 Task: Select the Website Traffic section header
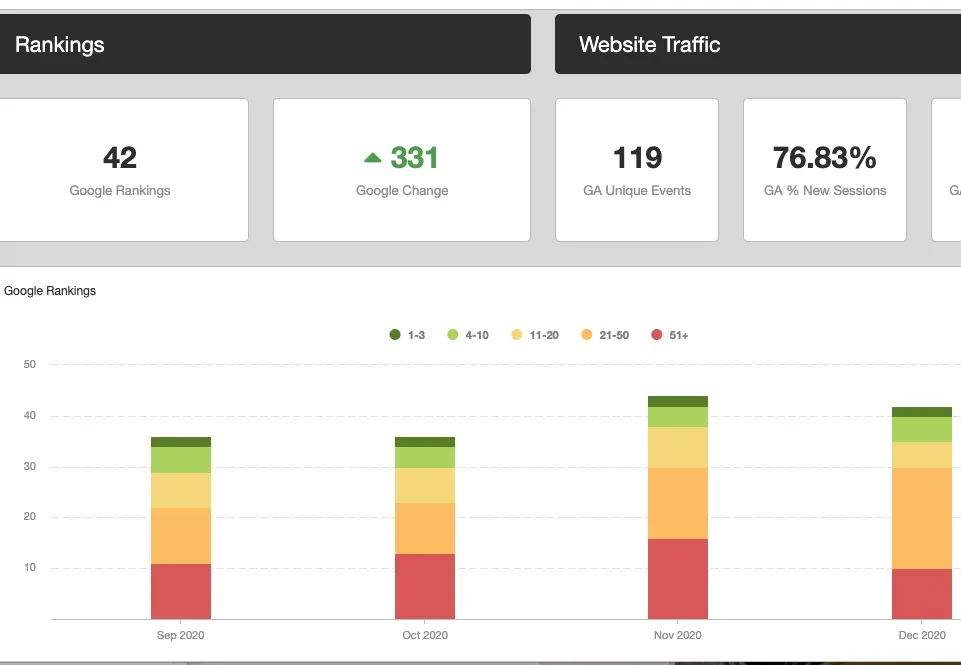tap(758, 44)
